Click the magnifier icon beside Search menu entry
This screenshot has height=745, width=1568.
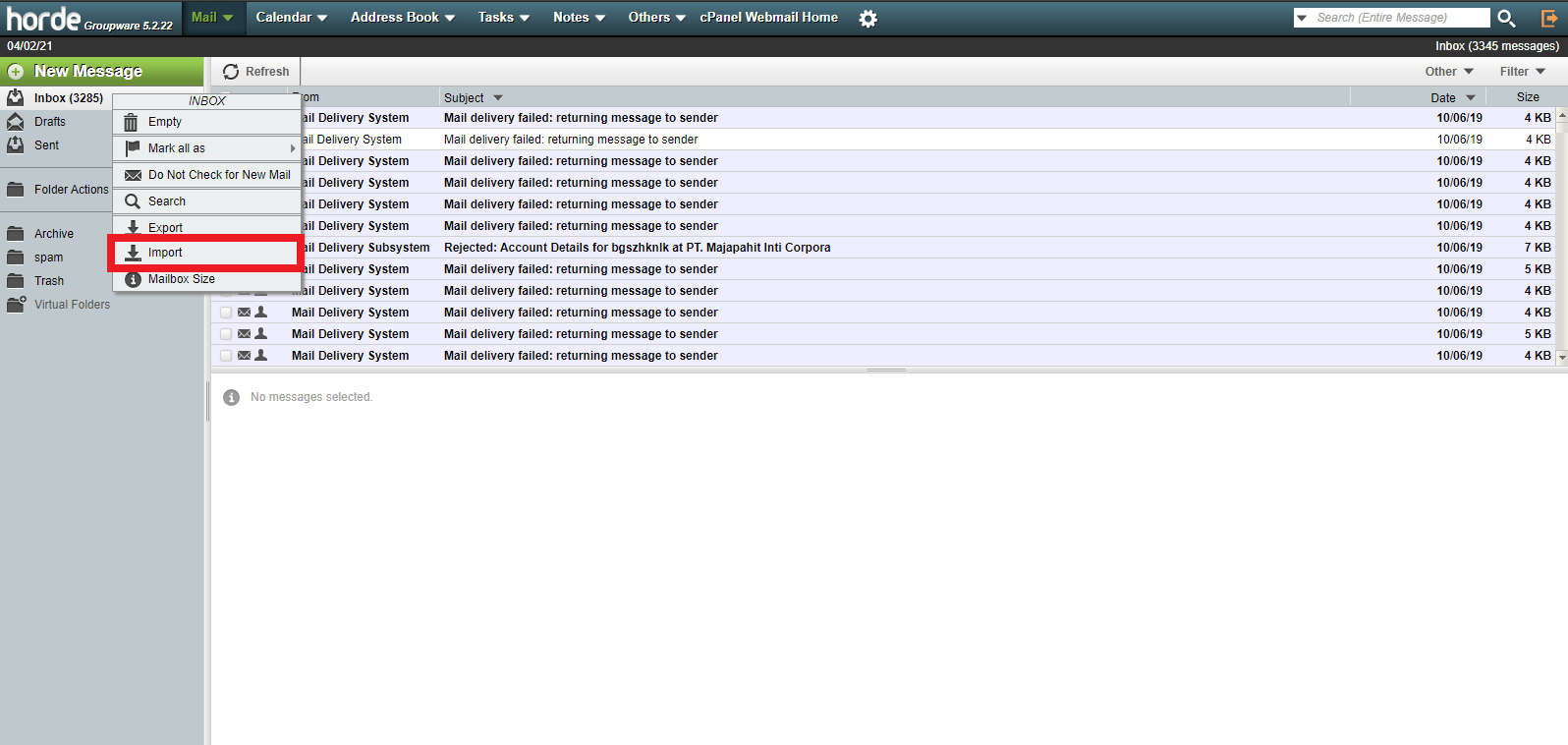(133, 201)
